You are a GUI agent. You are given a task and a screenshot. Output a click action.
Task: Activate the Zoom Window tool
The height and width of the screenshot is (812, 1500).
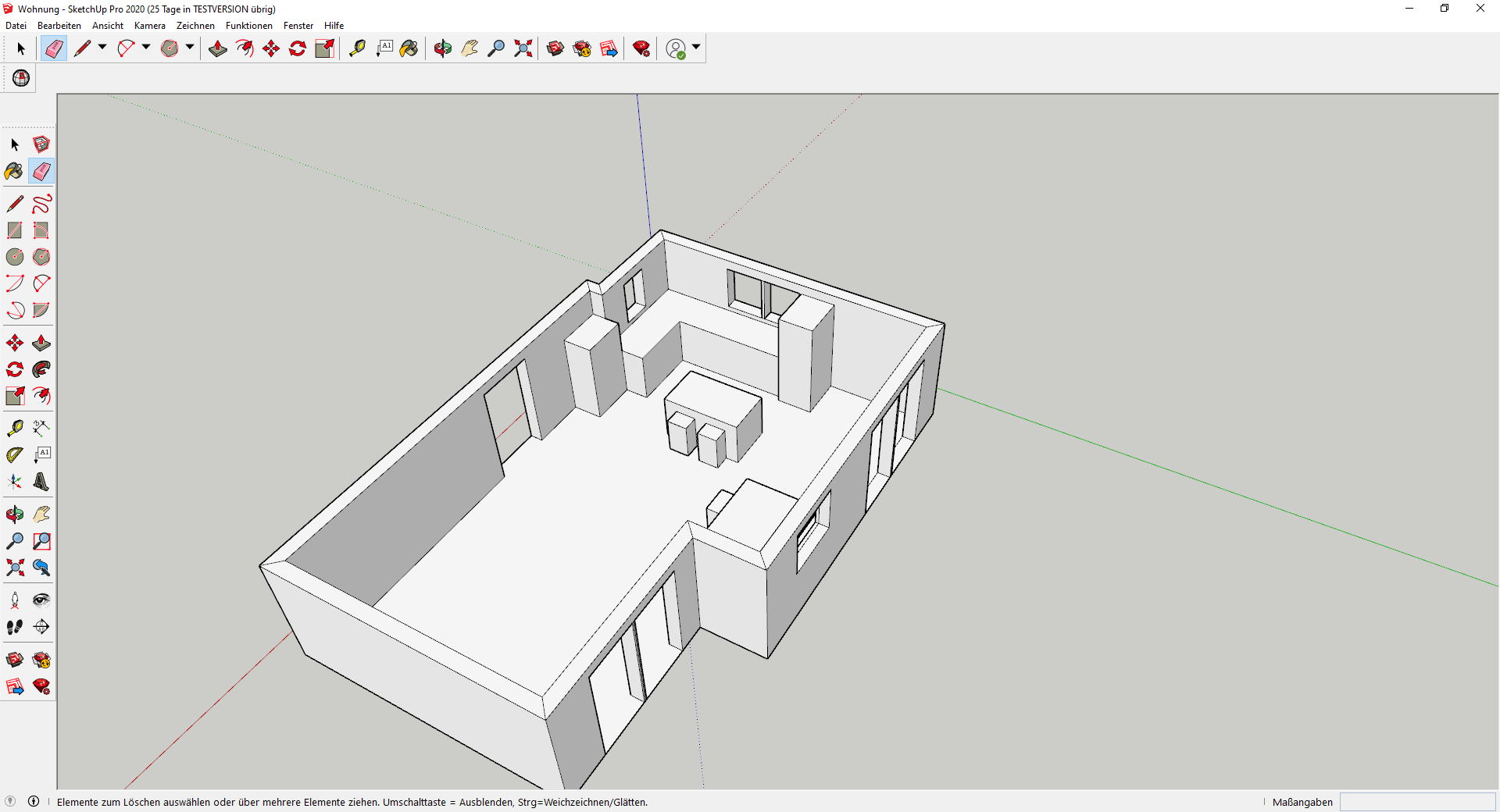[x=41, y=541]
